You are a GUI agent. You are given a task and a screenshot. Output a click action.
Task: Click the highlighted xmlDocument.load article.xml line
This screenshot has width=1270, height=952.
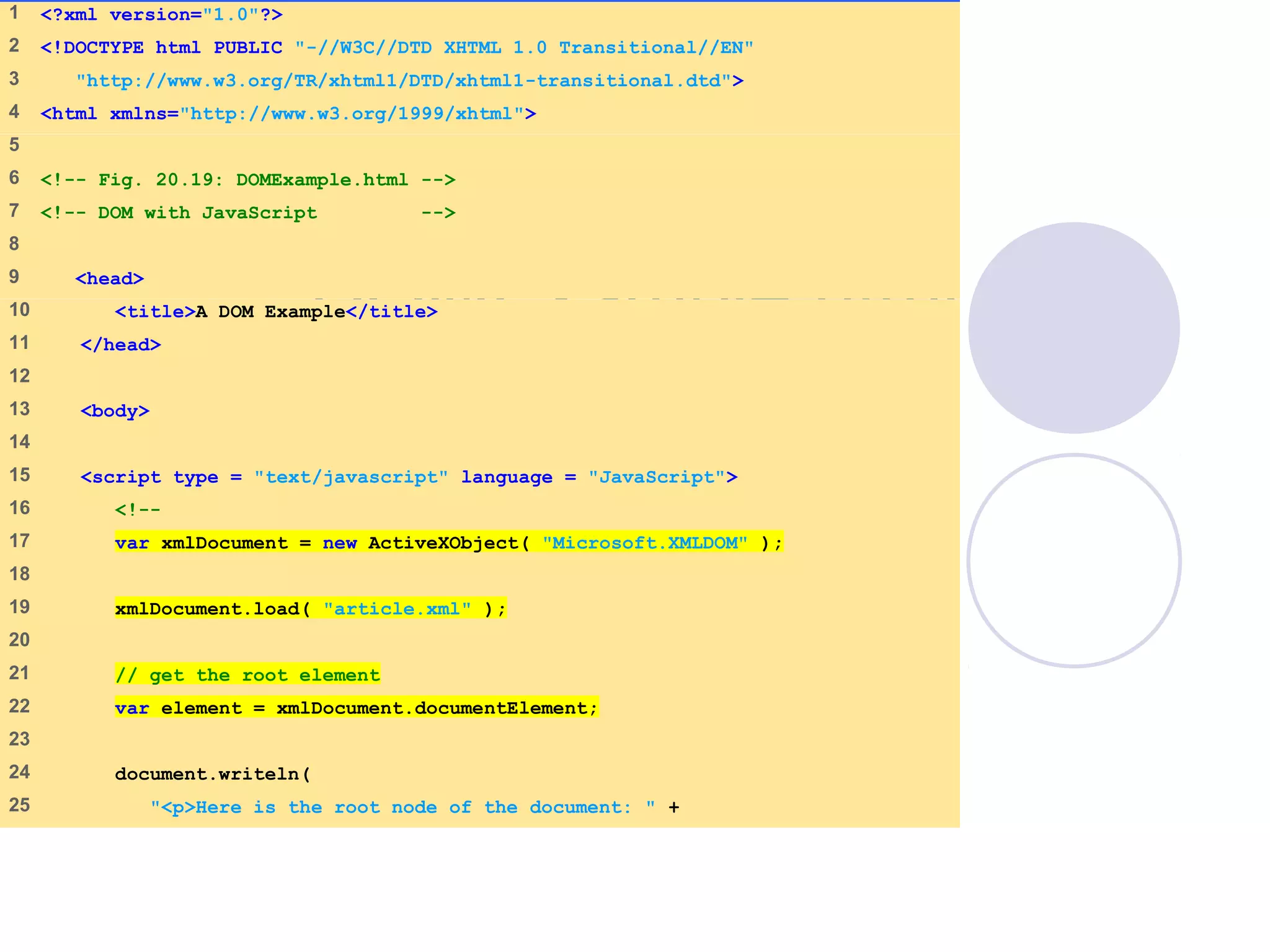point(311,609)
